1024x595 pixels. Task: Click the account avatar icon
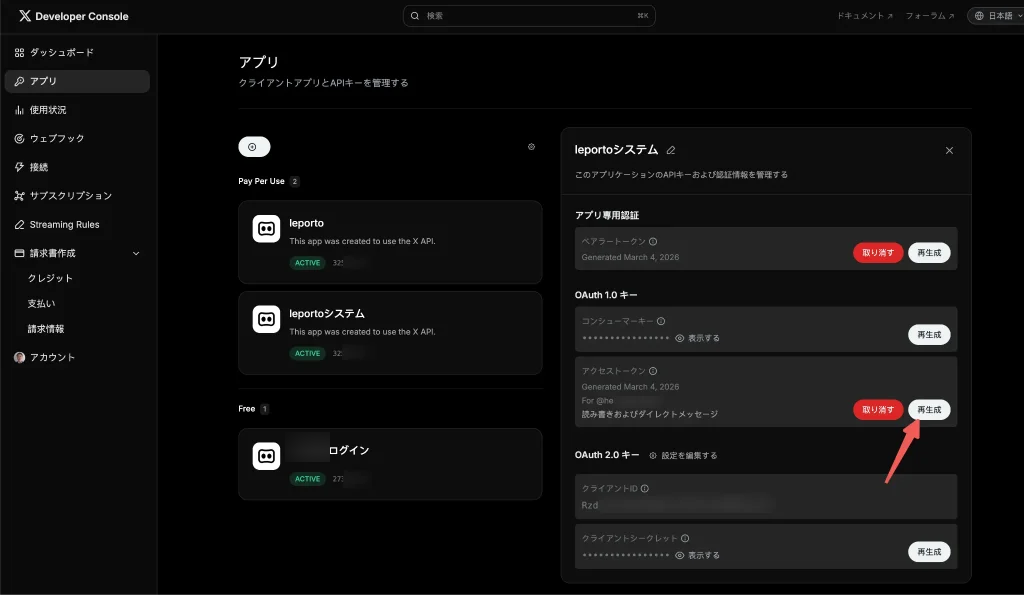pyautogui.click(x=20, y=357)
